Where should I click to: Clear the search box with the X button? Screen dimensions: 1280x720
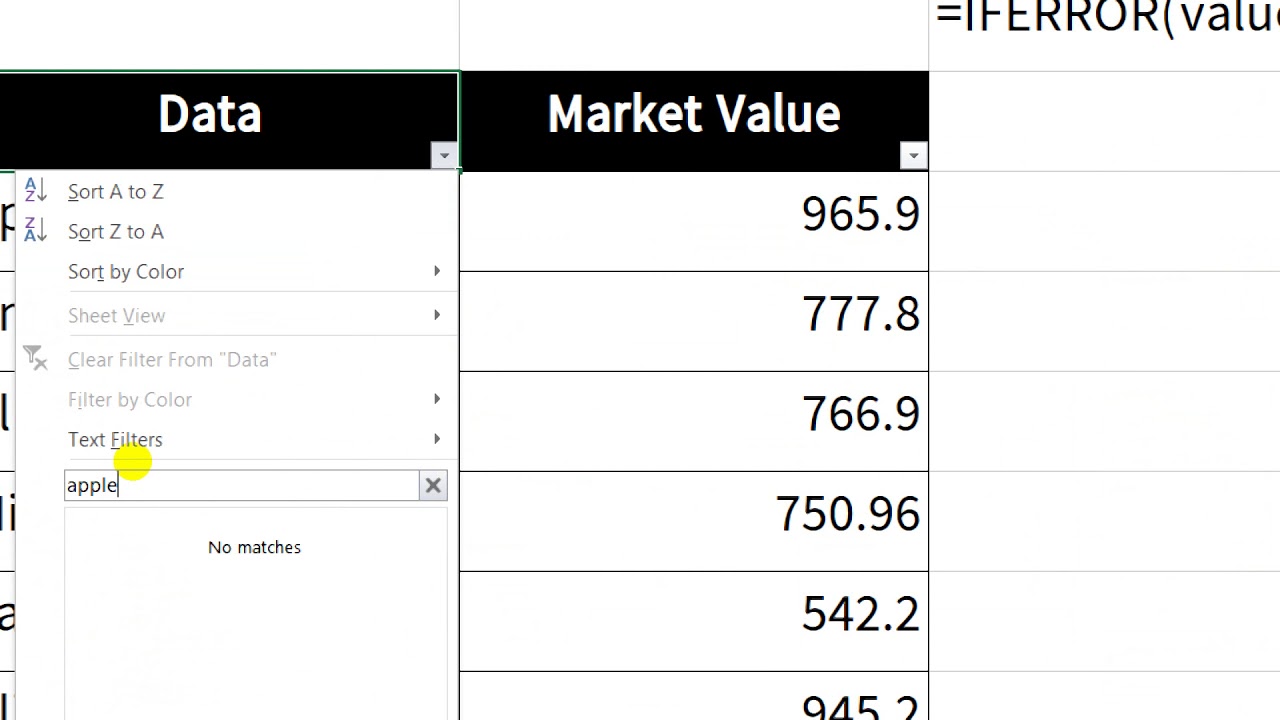click(433, 486)
